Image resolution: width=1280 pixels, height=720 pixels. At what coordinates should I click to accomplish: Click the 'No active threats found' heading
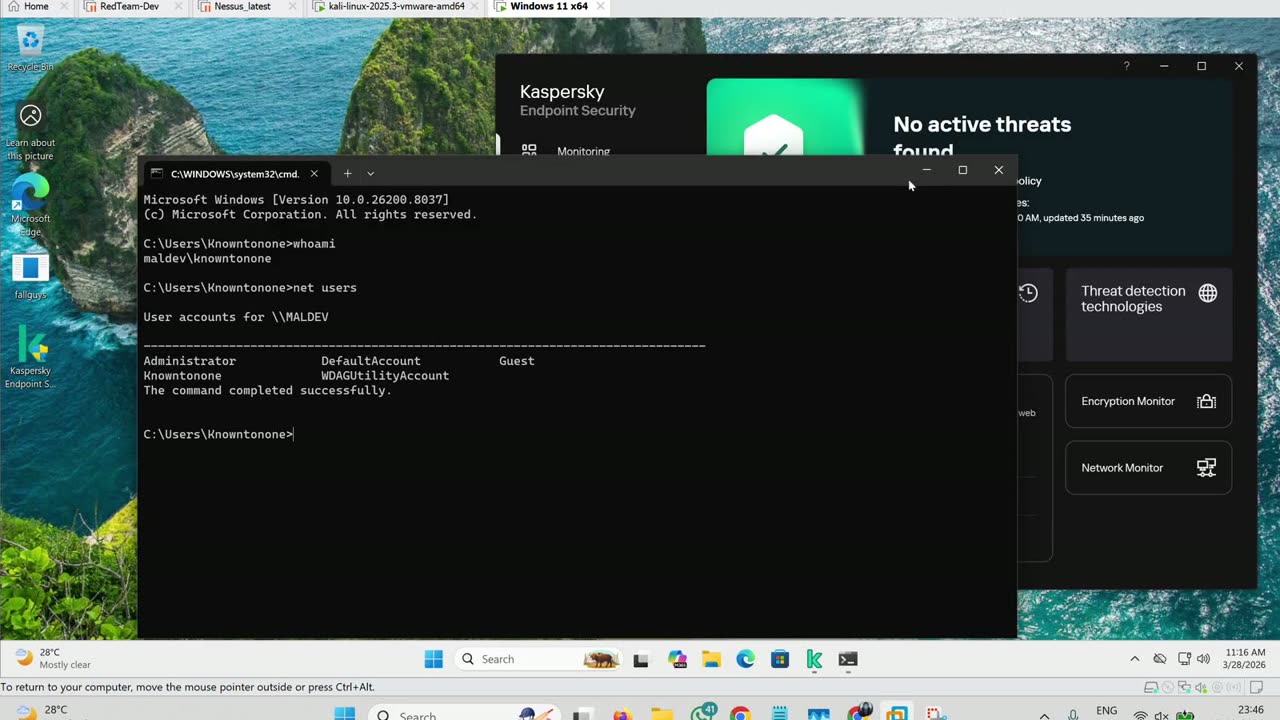click(982, 137)
